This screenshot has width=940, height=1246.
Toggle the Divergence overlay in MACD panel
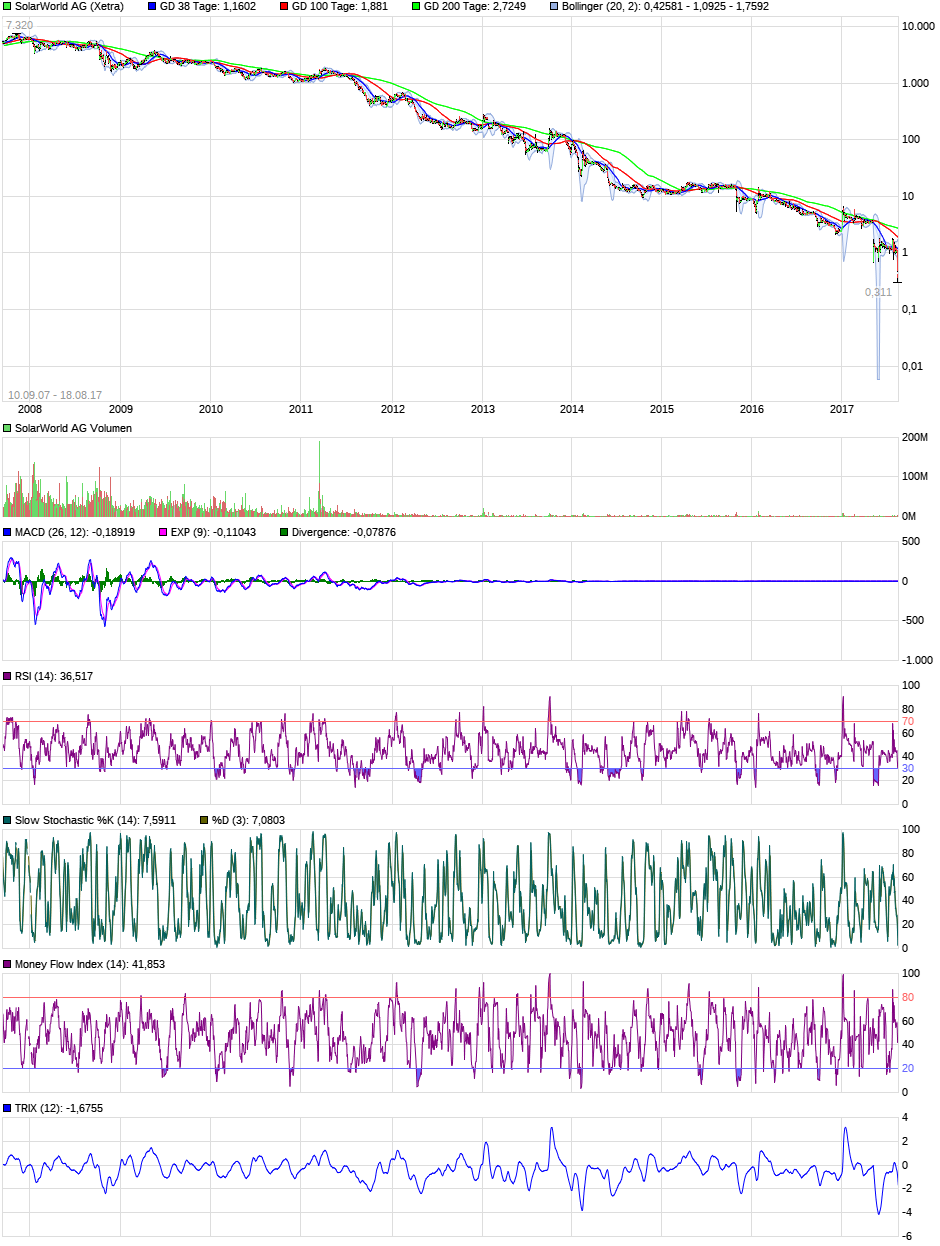[x=282, y=533]
